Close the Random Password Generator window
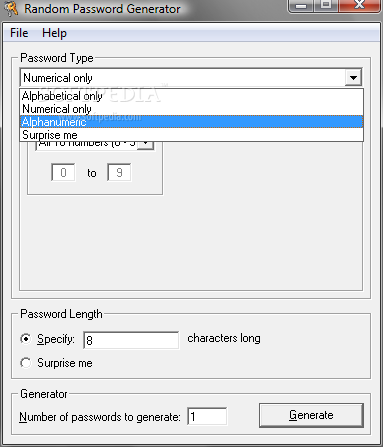This screenshot has width=383, height=447. [x=359, y=6]
